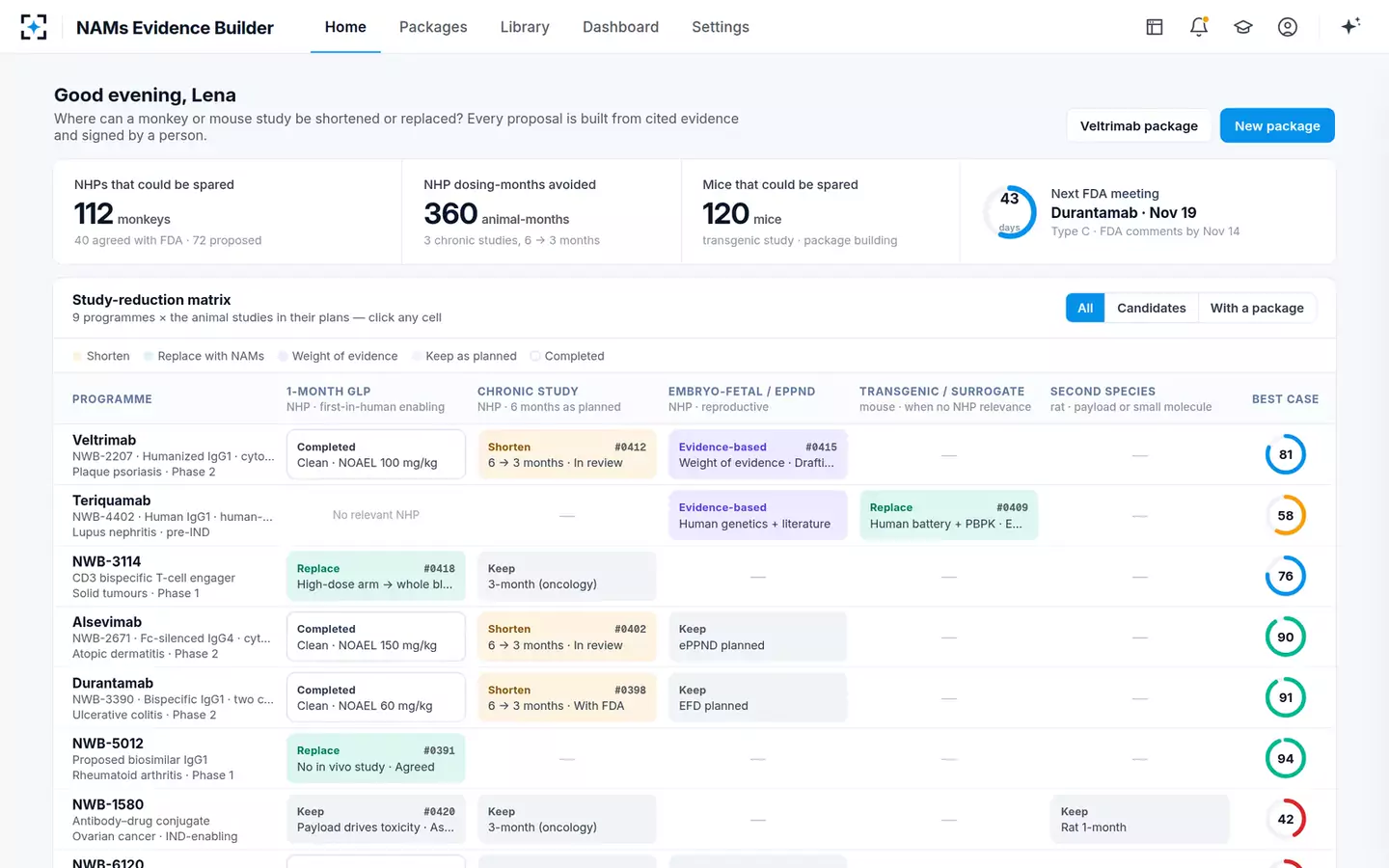This screenshot has height=868, width=1389.
Task: Open the notifications bell
Action: [x=1199, y=27]
